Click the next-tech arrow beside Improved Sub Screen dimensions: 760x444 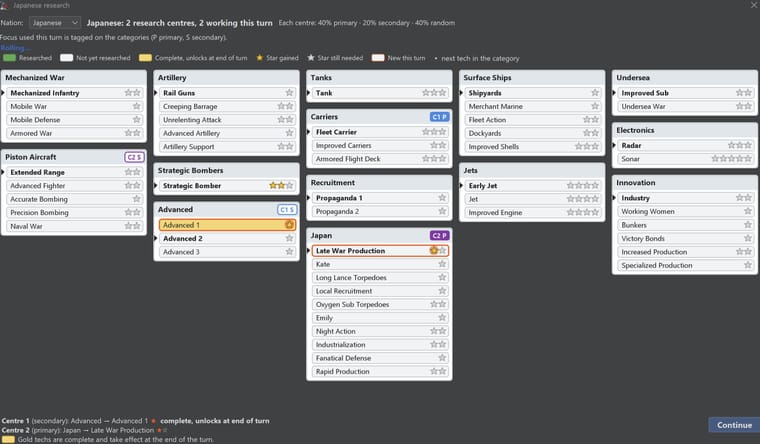click(614, 93)
